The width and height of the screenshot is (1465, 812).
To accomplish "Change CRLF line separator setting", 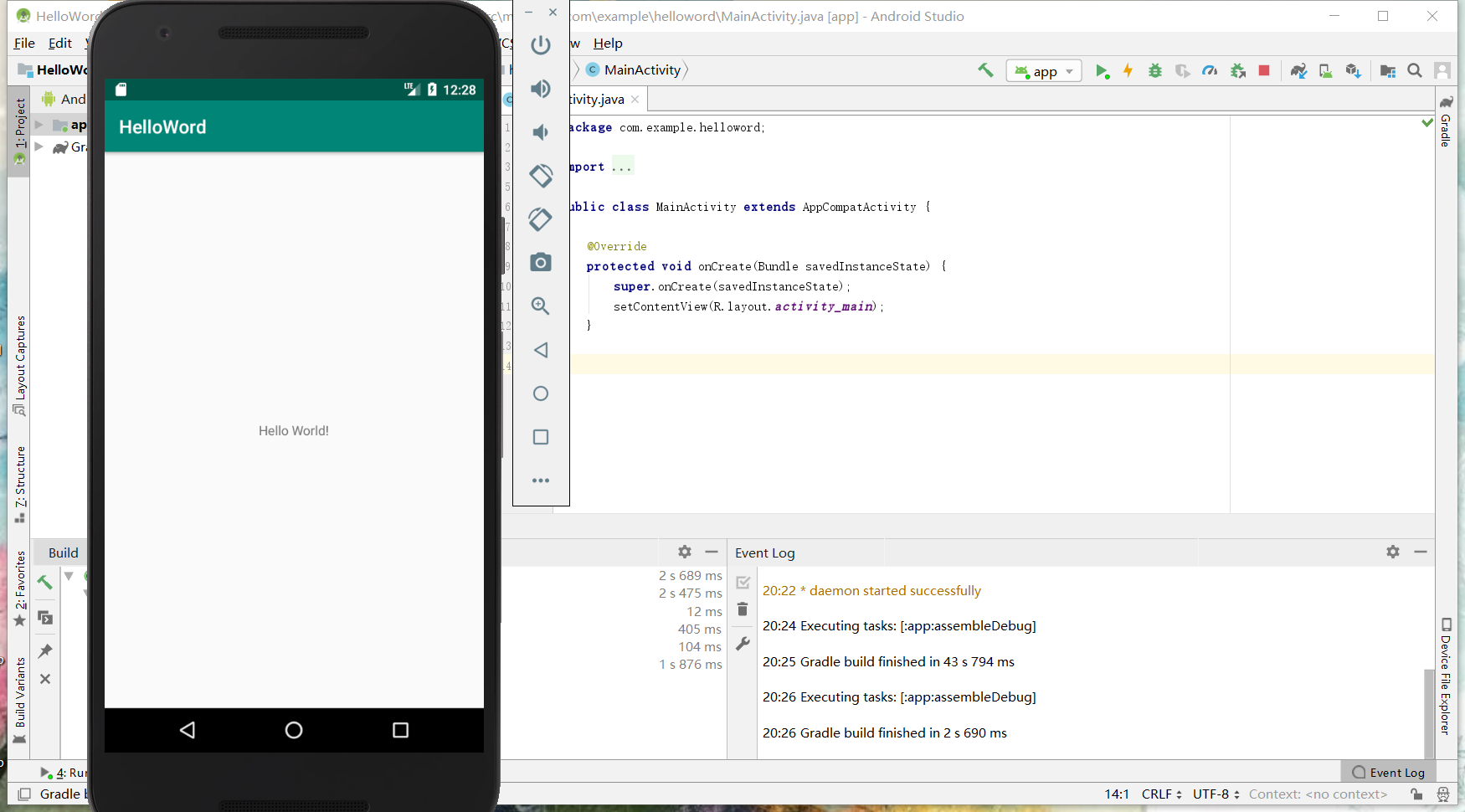I will click(x=1162, y=794).
